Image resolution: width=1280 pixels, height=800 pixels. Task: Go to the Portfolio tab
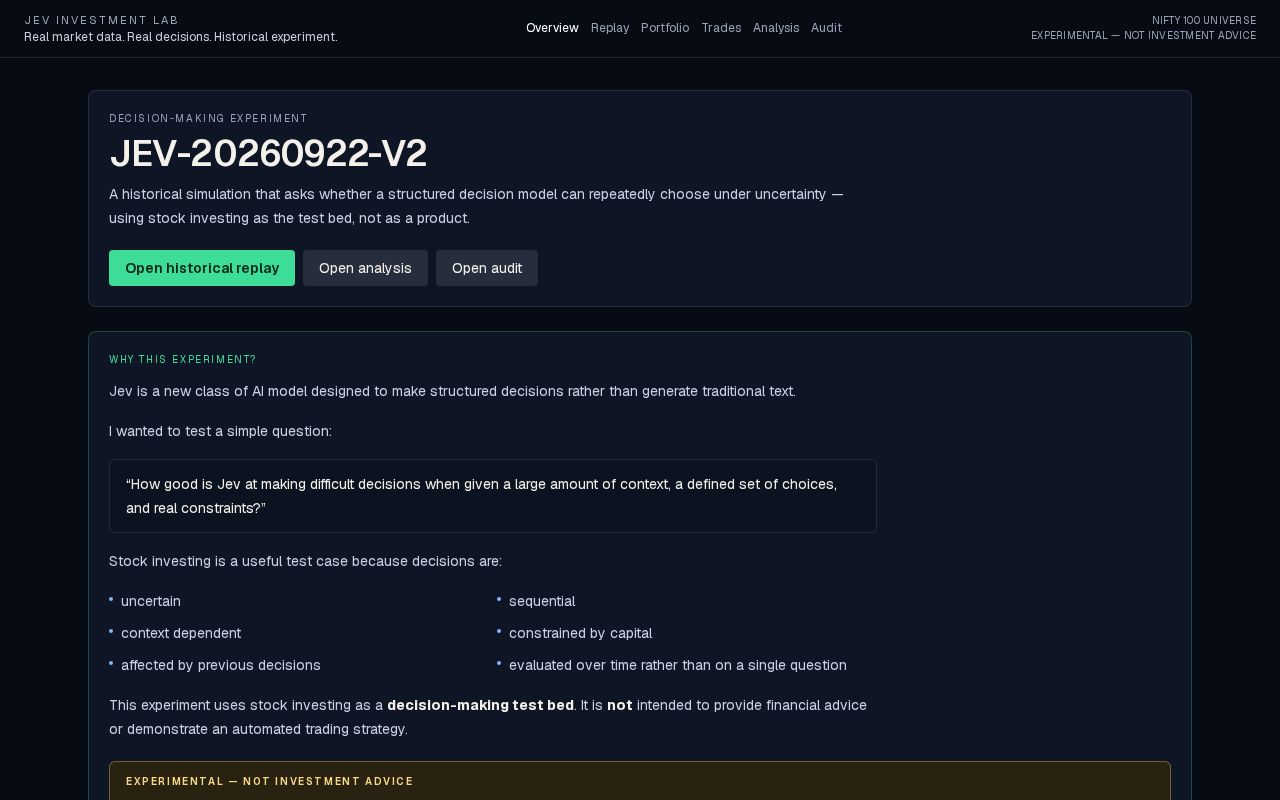click(x=665, y=28)
